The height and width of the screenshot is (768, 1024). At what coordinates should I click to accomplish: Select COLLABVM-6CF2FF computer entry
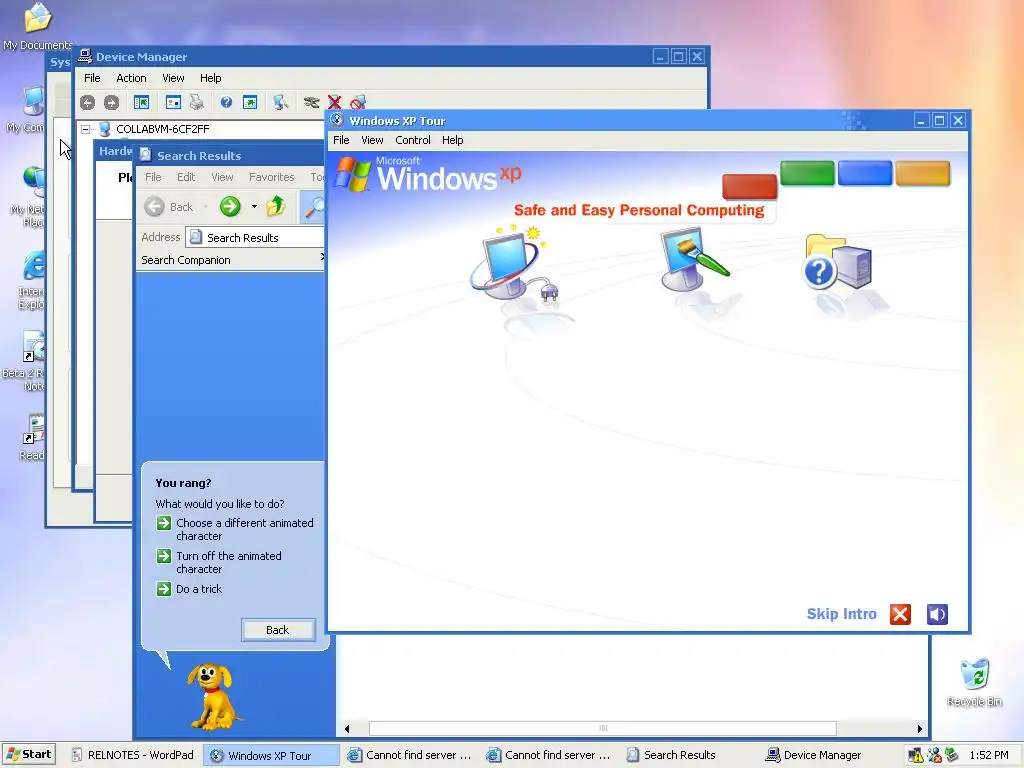click(x=163, y=129)
